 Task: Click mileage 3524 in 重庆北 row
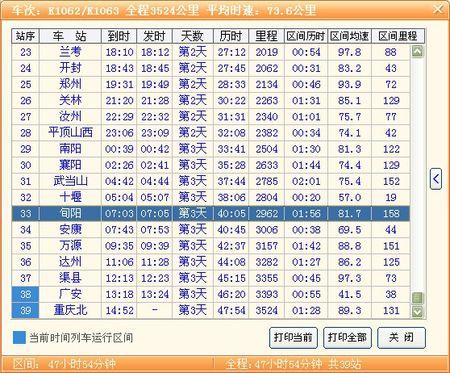pyautogui.click(x=267, y=310)
